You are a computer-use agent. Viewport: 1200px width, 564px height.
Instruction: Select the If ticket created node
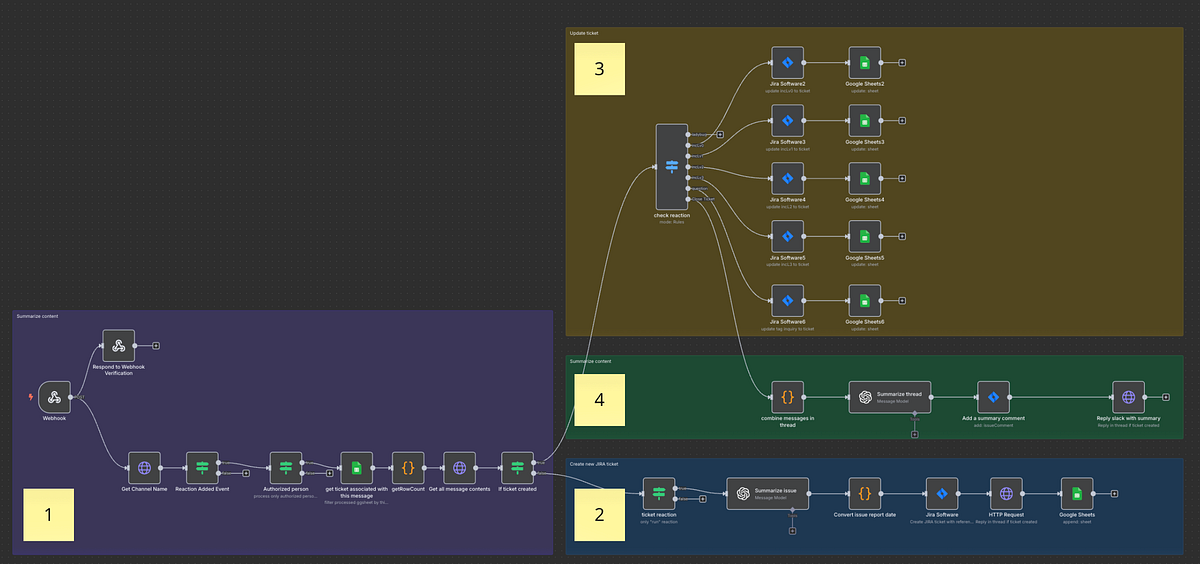(517, 467)
